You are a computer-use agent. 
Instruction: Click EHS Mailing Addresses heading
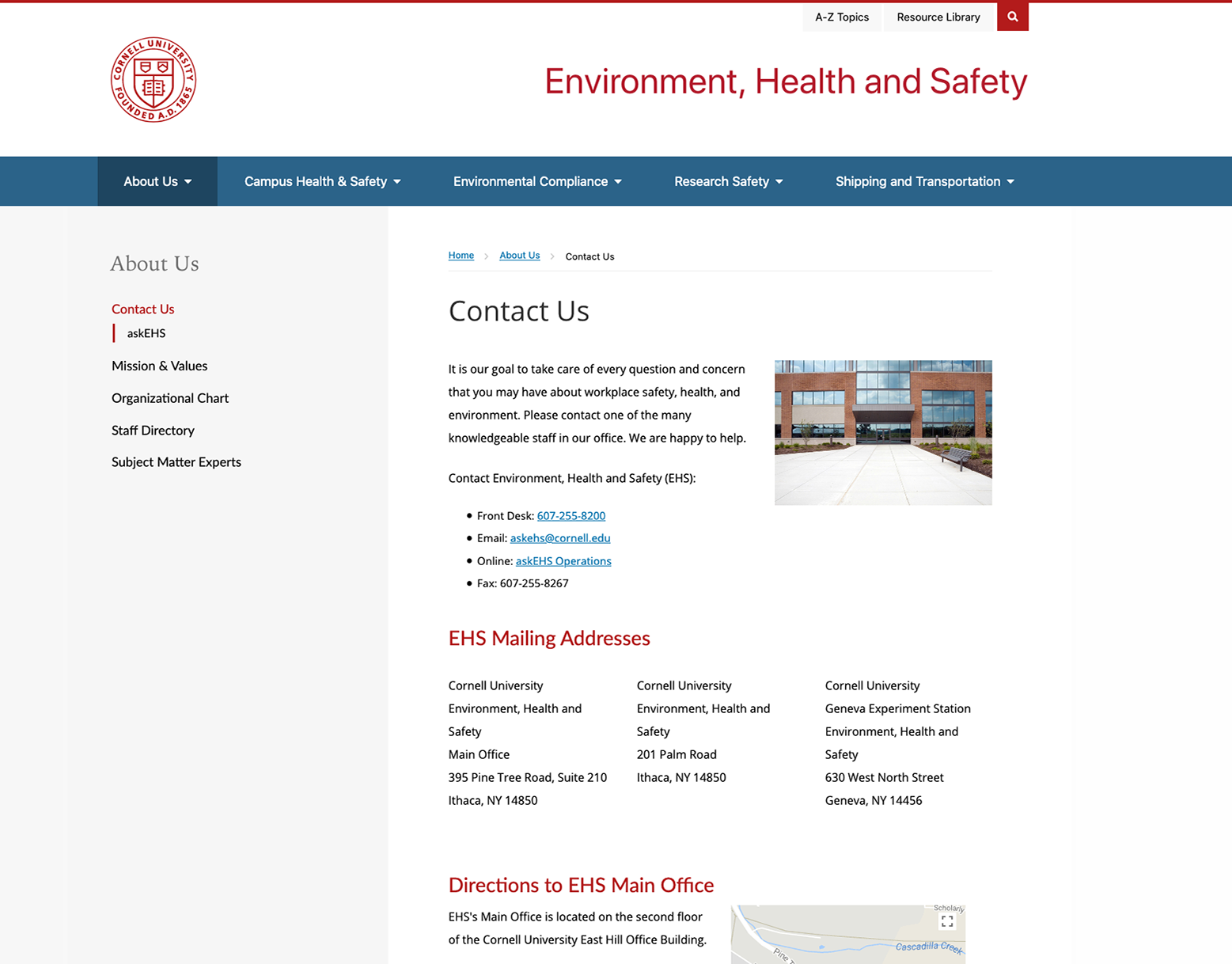pos(549,638)
